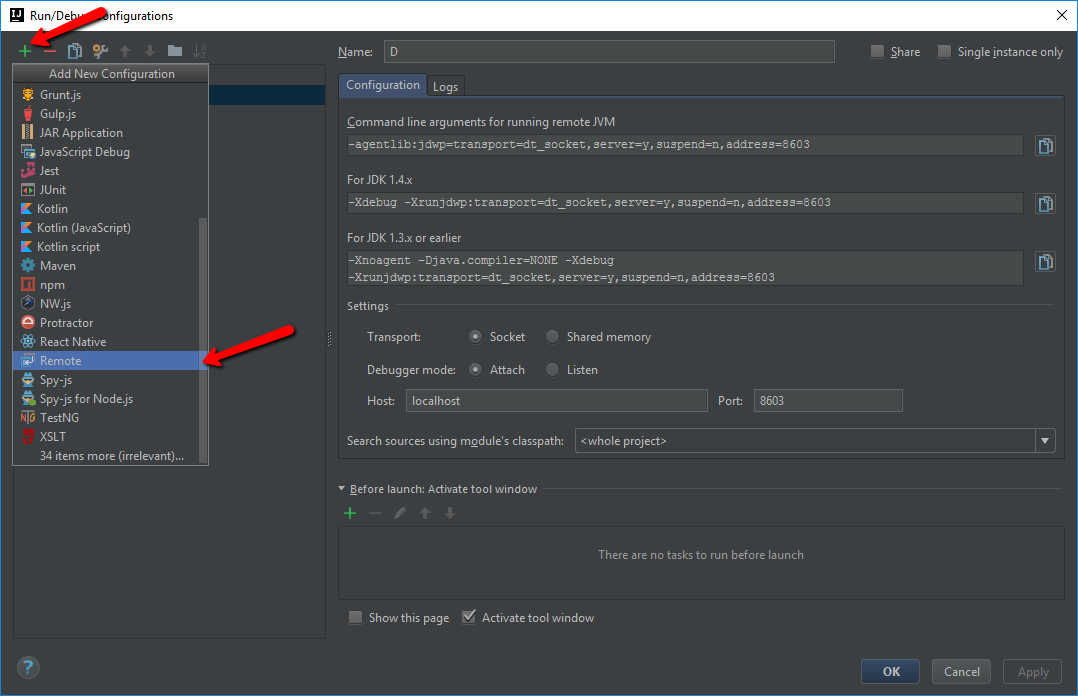
Task: Click the Sort Configurations alphabetically icon
Action: [199, 50]
